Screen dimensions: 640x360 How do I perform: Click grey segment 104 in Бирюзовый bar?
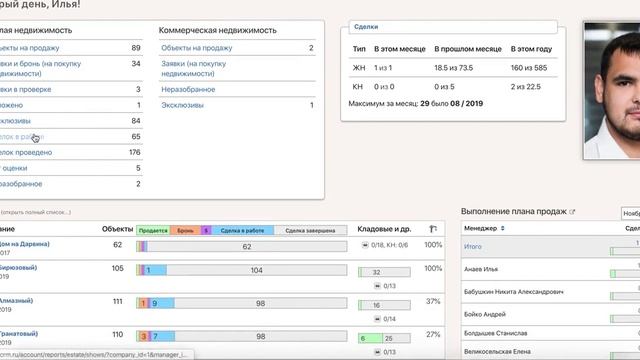pyautogui.click(x=257, y=270)
